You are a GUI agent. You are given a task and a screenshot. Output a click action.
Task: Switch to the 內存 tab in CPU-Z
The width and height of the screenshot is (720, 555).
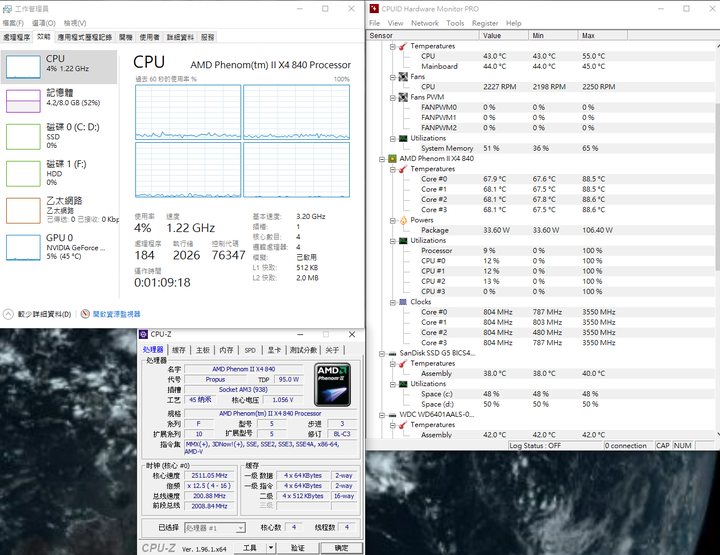(226, 350)
